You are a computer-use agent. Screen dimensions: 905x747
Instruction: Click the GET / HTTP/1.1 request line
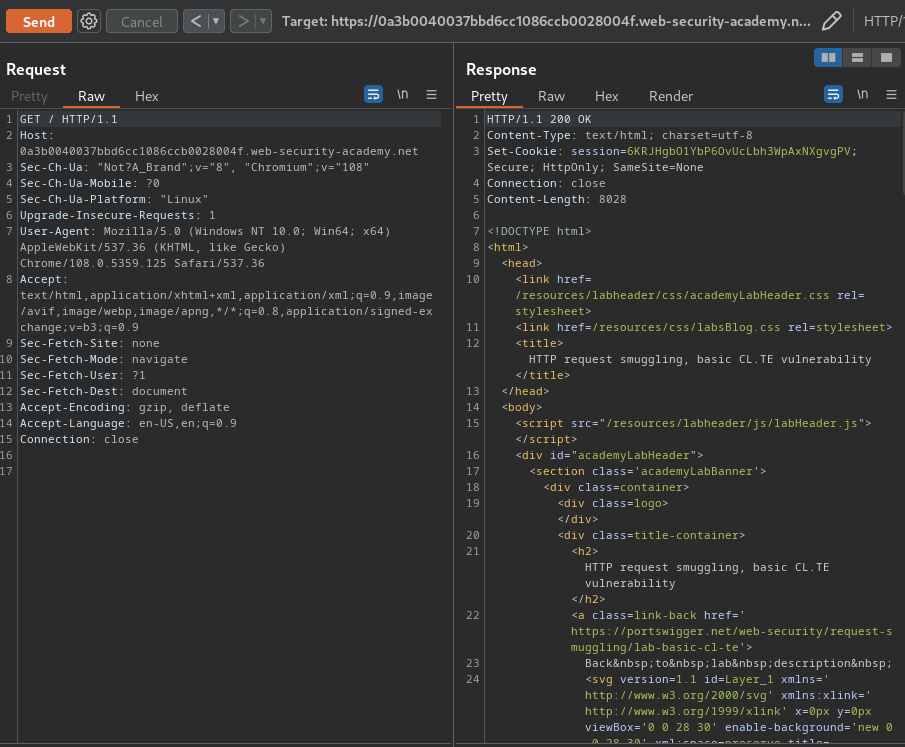pos(69,119)
